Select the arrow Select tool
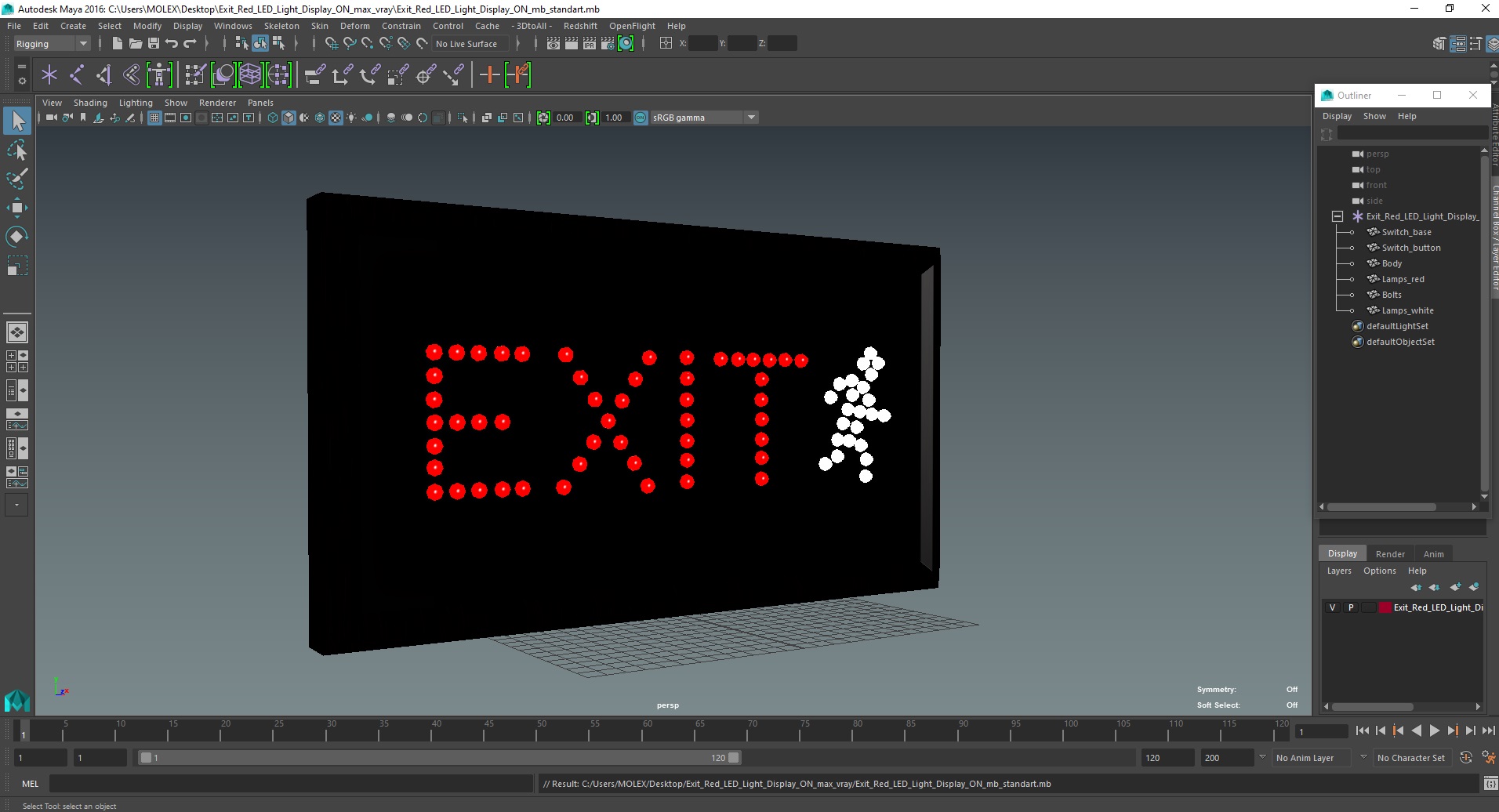1499x812 pixels. pyautogui.click(x=17, y=120)
